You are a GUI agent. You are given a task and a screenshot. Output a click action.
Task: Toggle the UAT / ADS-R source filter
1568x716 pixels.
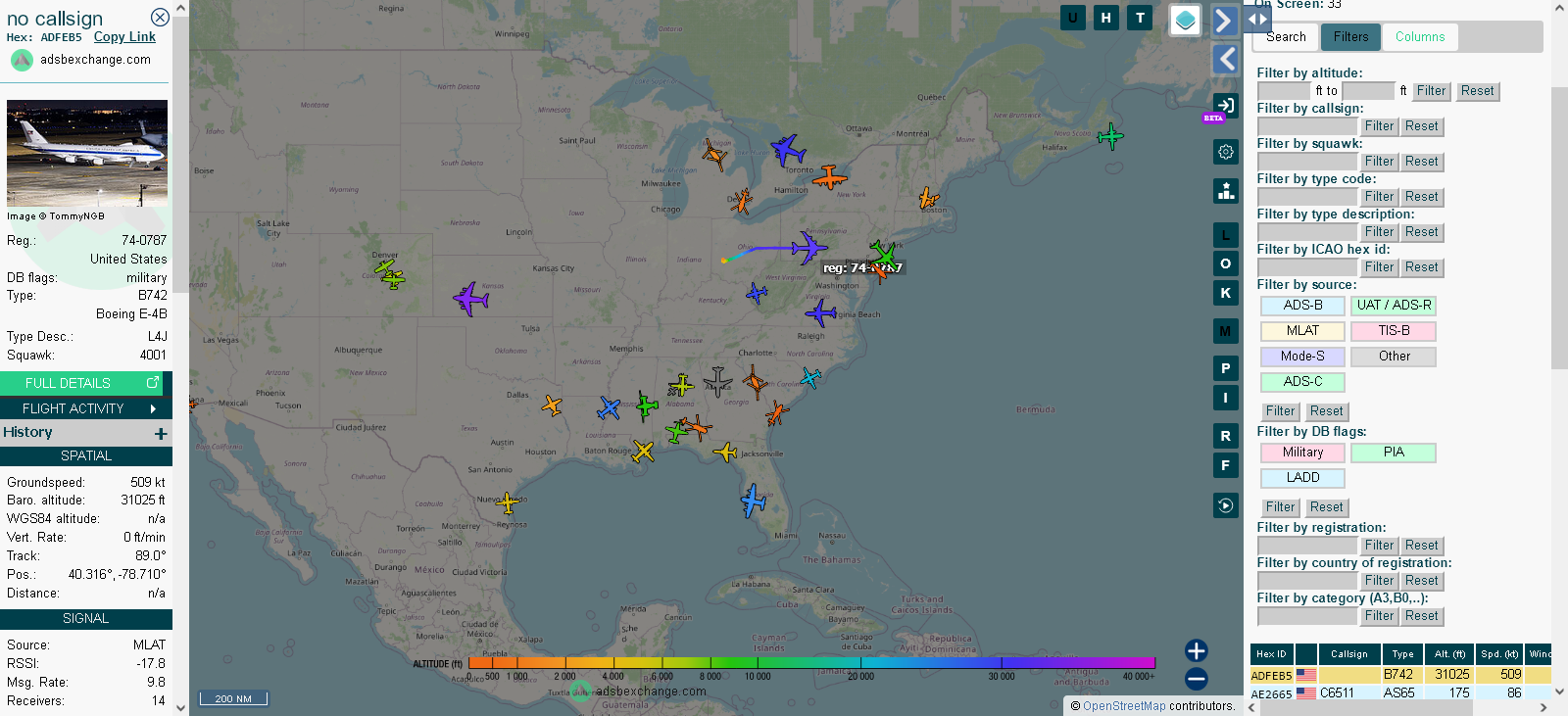click(1394, 306)
